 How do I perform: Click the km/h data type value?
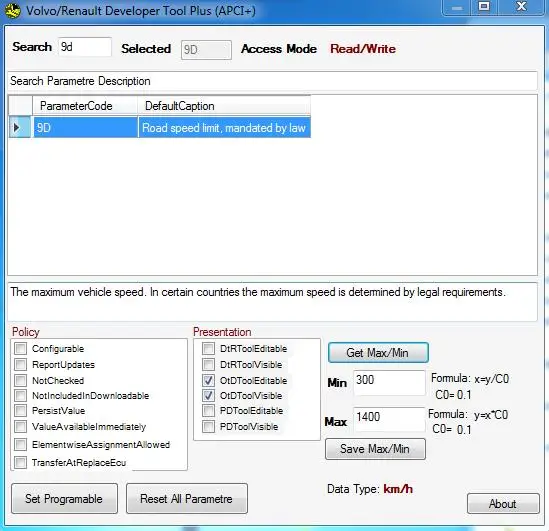[398, 489]
